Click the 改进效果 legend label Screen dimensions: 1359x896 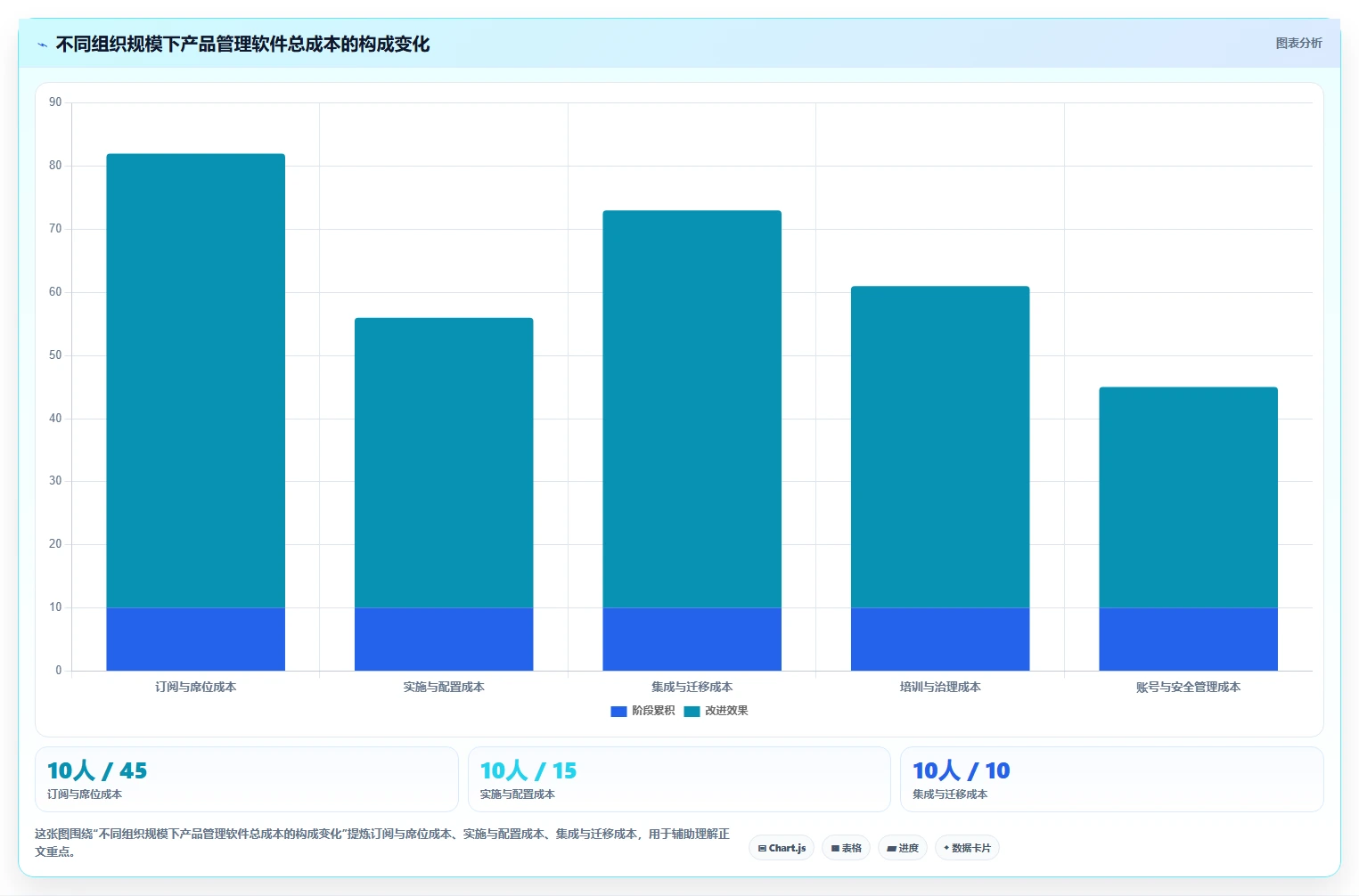[726, 711]
